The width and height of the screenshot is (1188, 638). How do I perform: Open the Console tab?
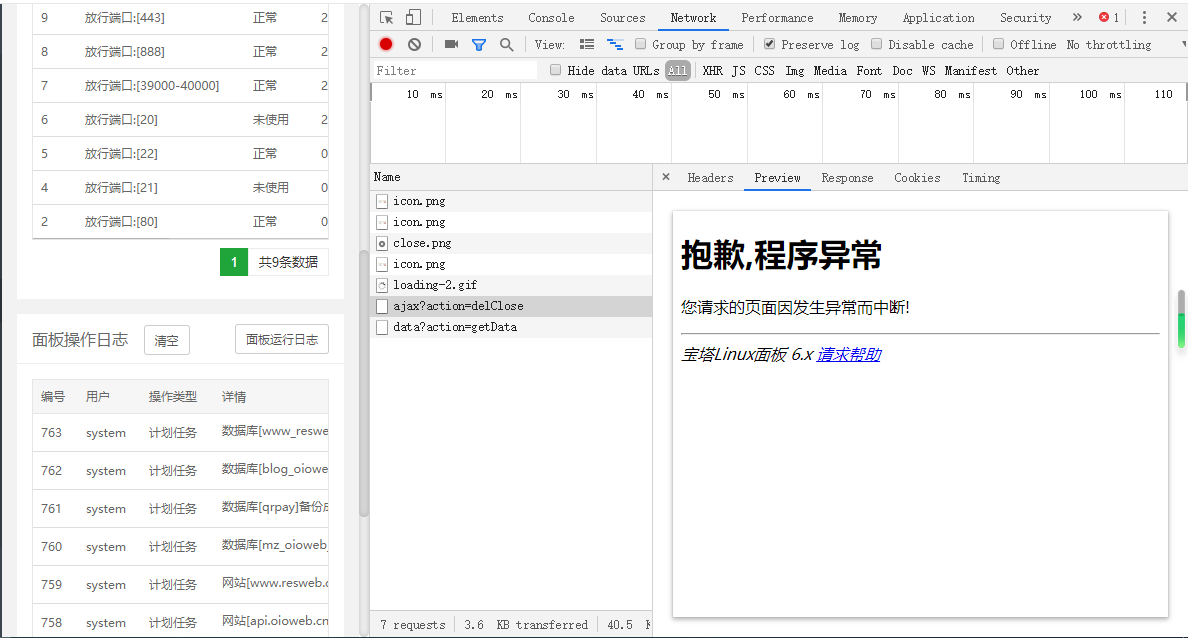point(551,17)
